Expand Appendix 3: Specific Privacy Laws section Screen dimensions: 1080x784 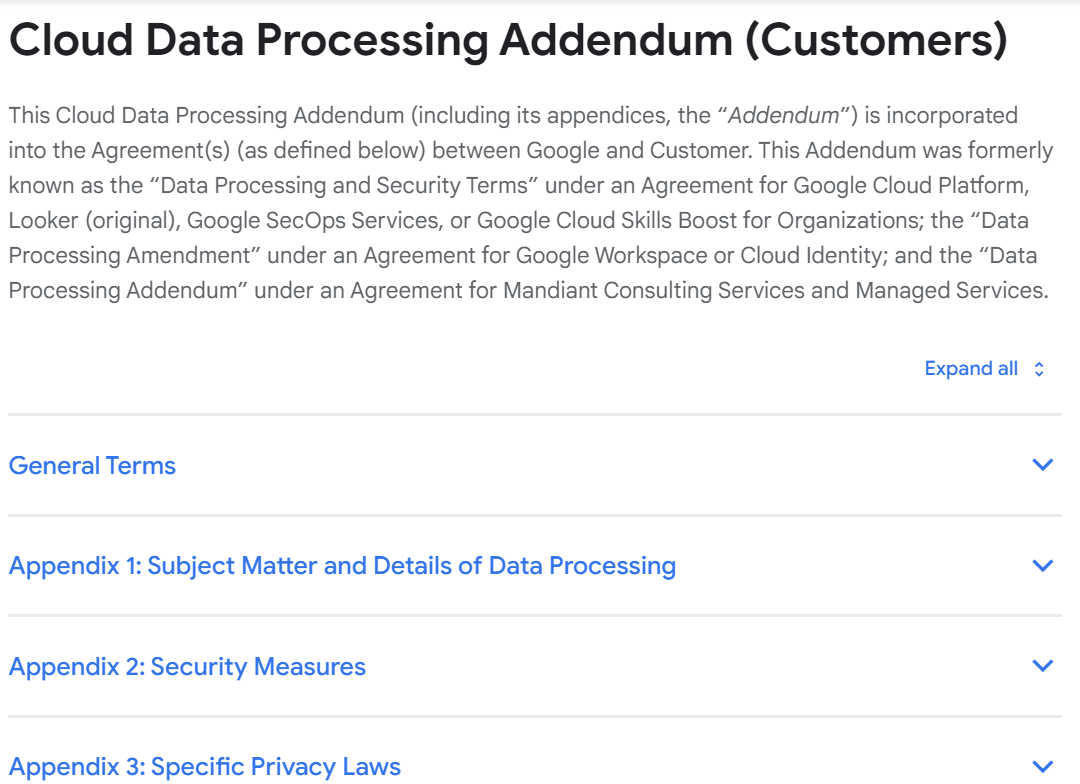204,766
